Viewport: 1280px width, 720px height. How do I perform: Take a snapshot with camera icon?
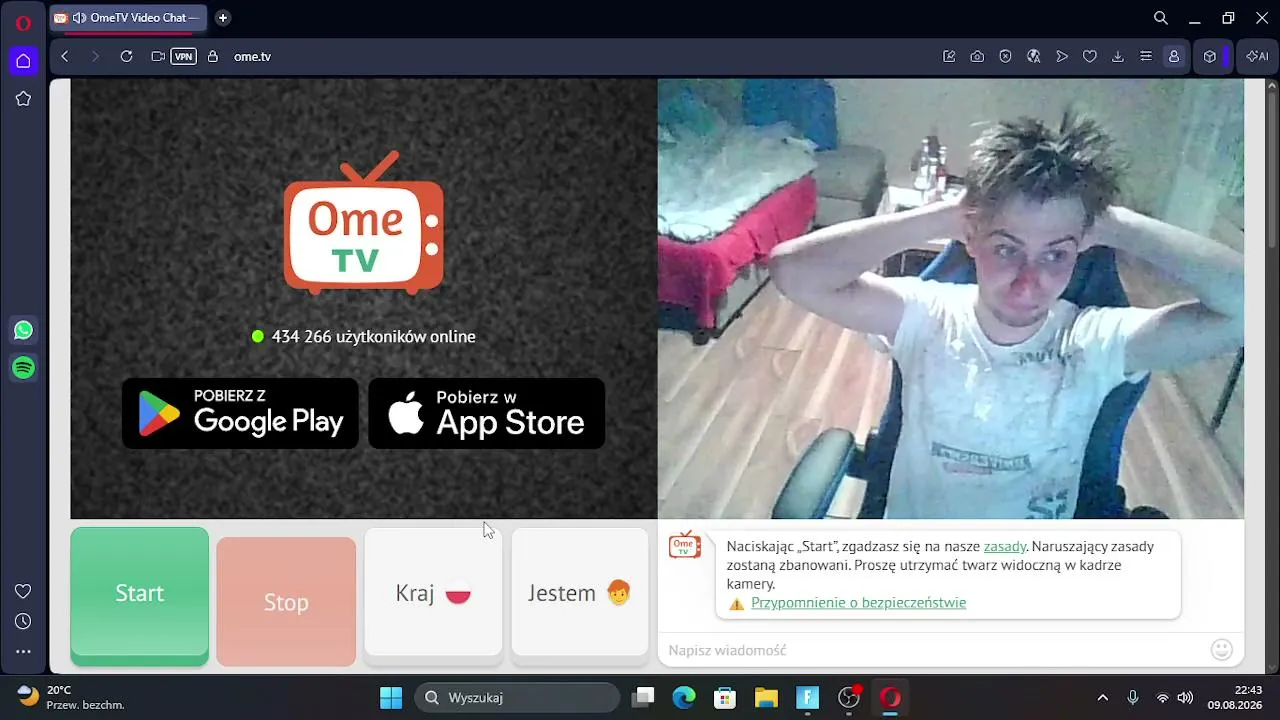977,57
